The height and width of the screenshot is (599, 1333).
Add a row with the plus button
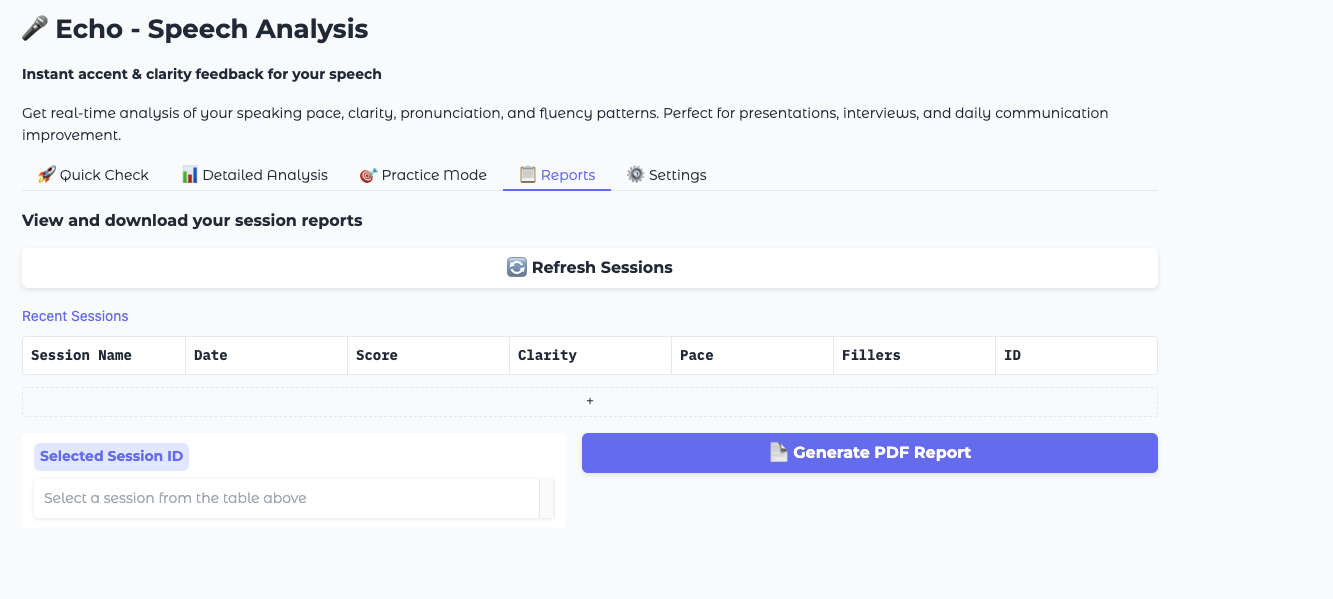pos(590,401)
